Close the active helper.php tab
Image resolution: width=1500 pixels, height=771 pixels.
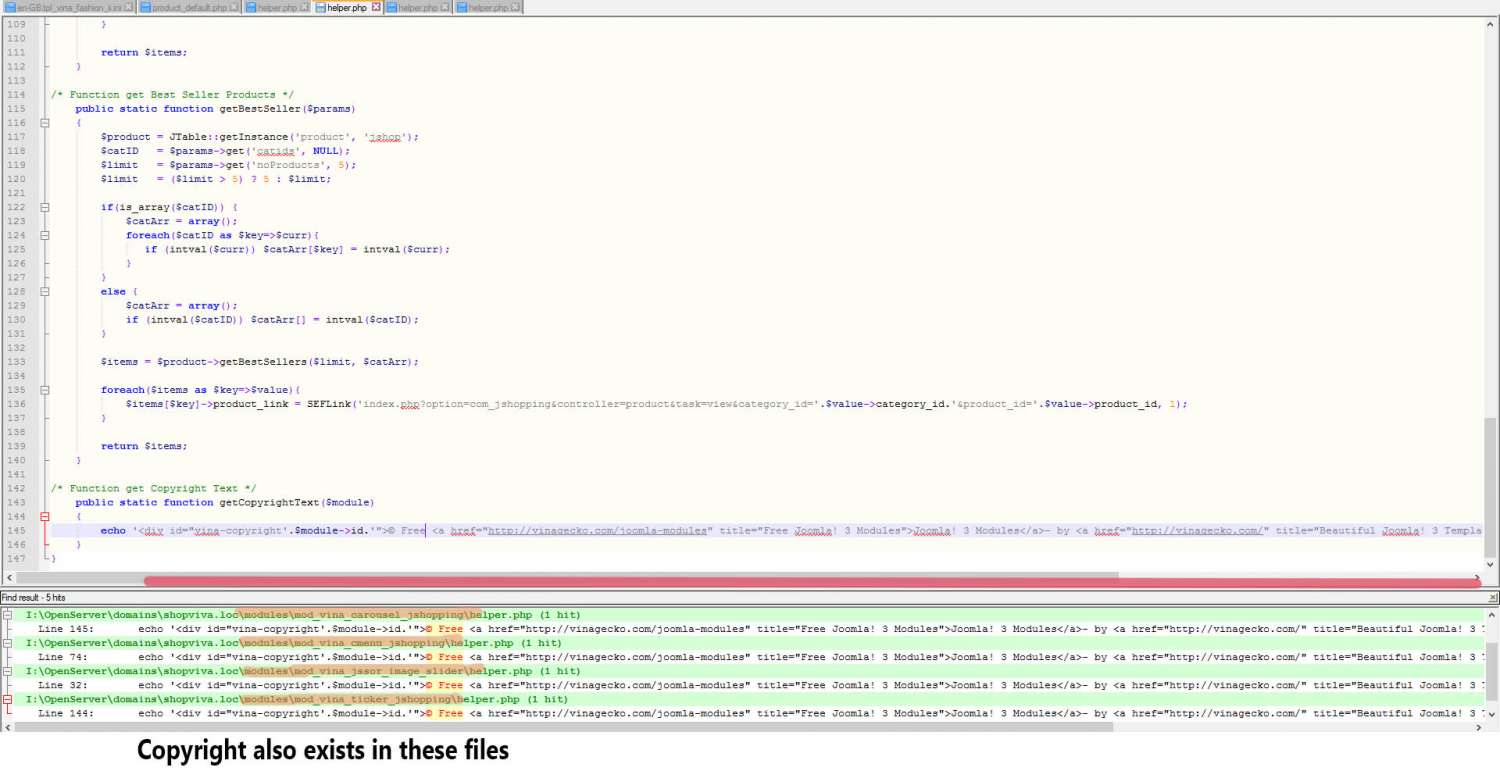click(376, 7)
